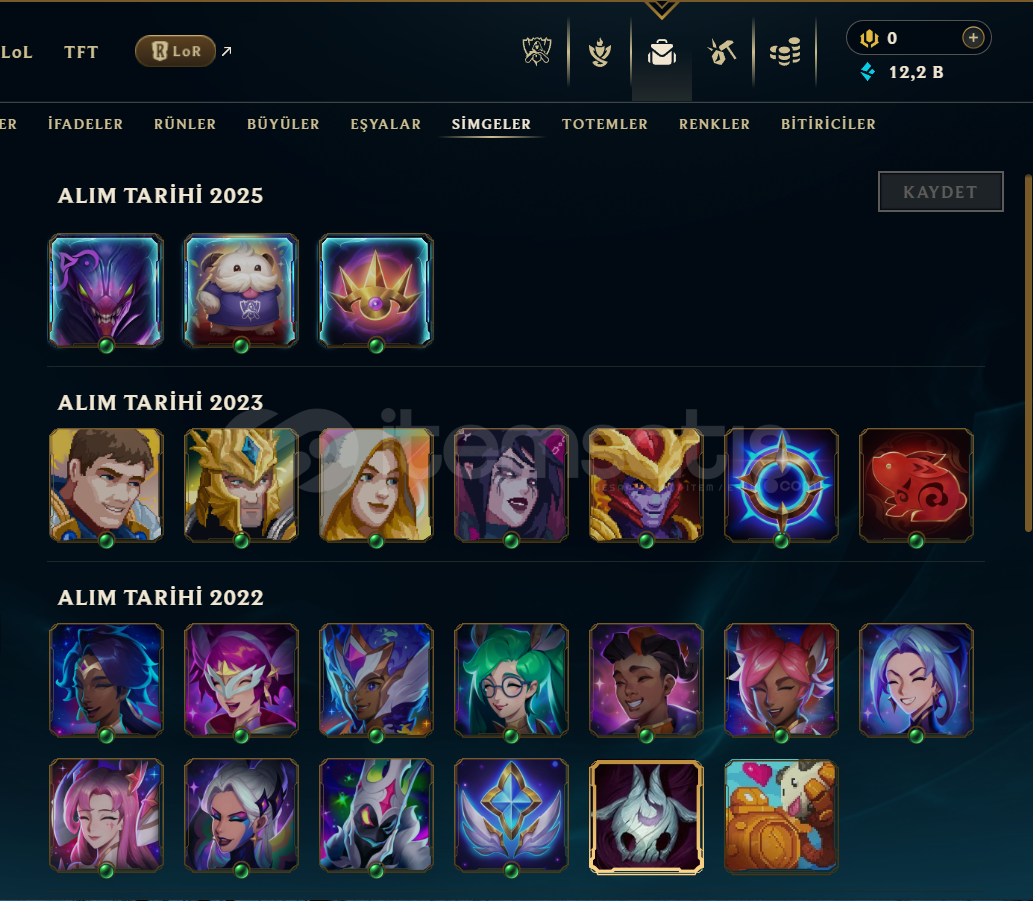Select the golden crown eye summoner icon
This screenshot has width=1033, height=901.
click(x=376, y=290)
